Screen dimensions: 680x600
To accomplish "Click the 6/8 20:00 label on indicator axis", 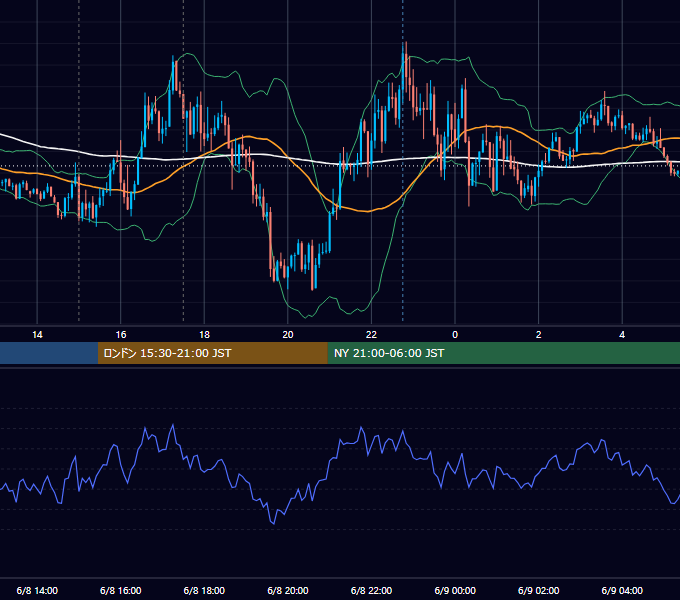I will pyautogui.click(x=288, y=590).
